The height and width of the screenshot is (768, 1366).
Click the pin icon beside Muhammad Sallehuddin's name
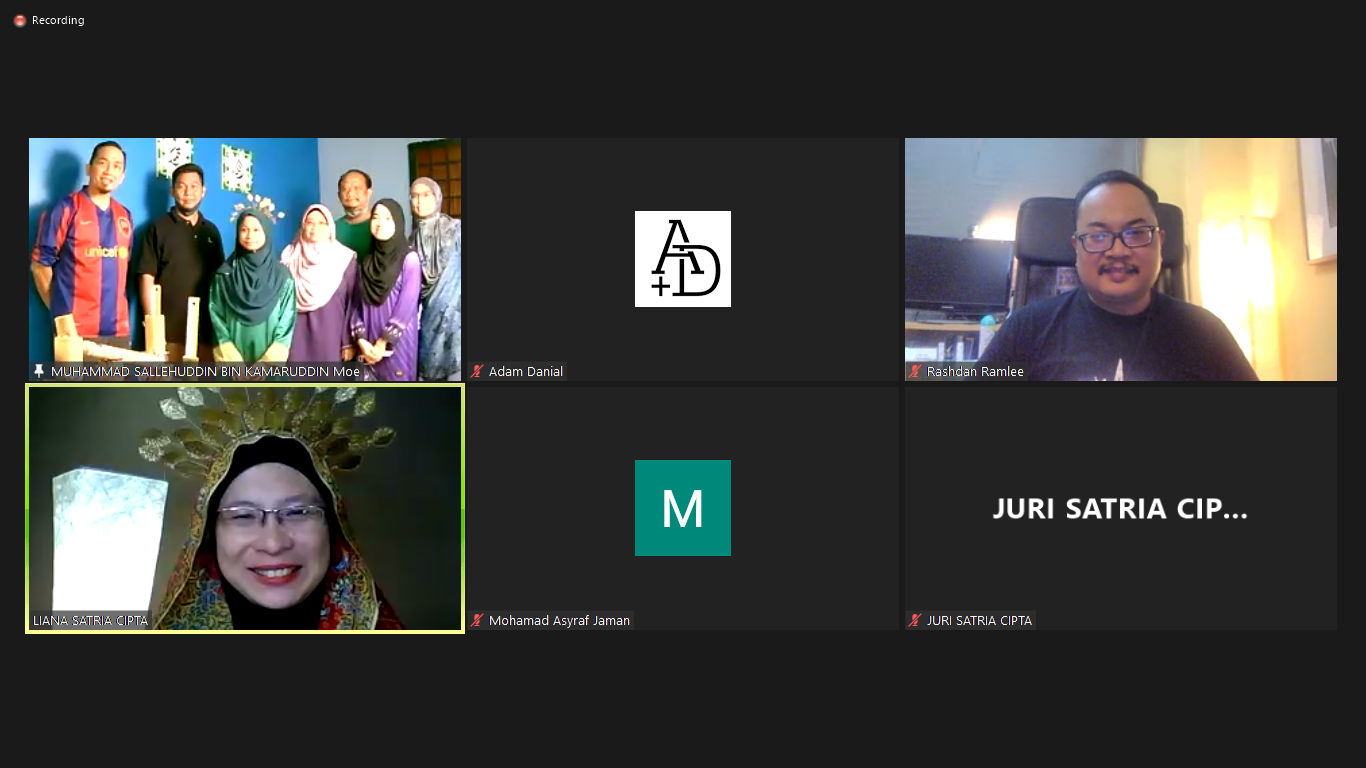[39, 371]
